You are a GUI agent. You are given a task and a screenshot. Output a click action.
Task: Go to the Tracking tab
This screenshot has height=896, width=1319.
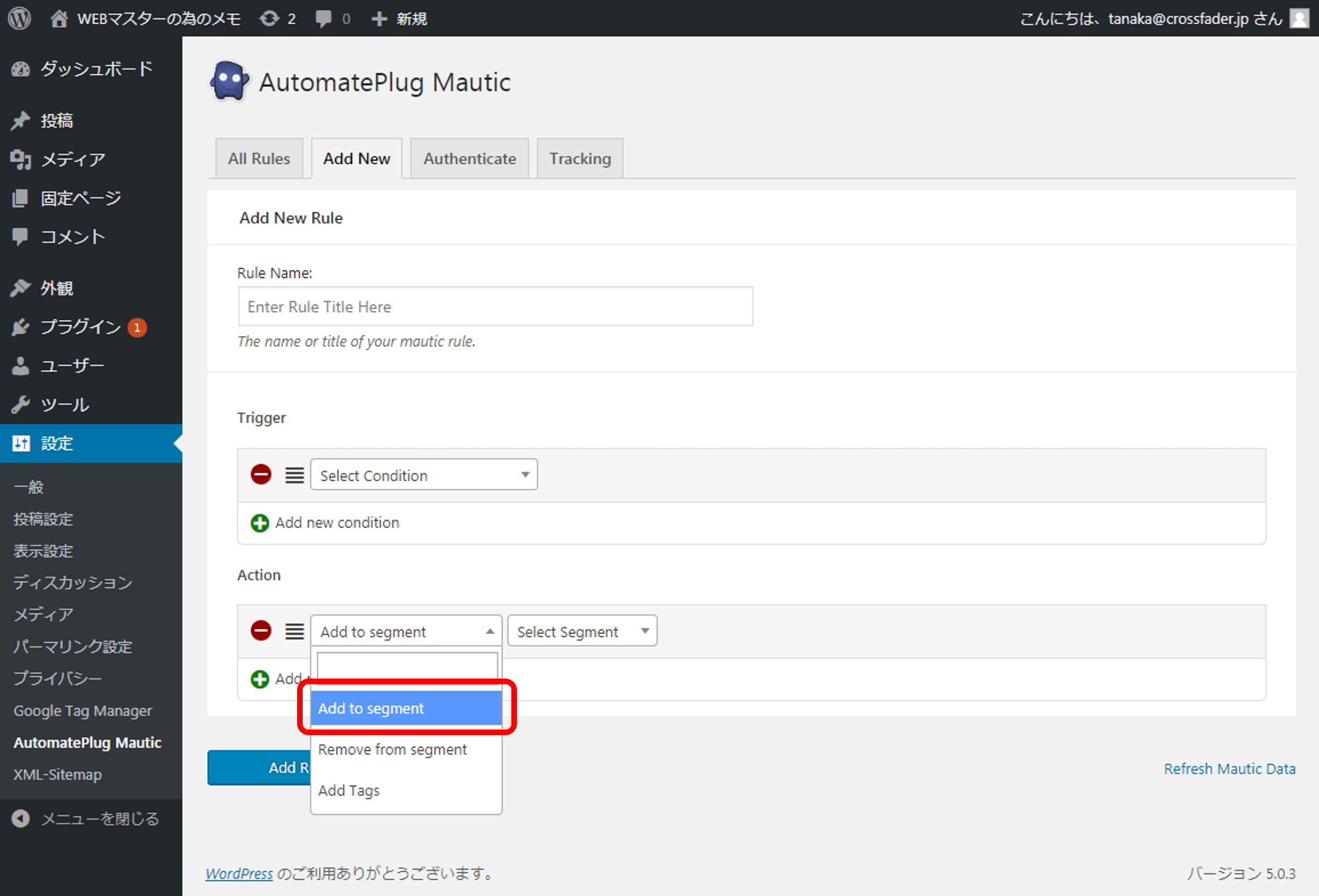point(580,158)
